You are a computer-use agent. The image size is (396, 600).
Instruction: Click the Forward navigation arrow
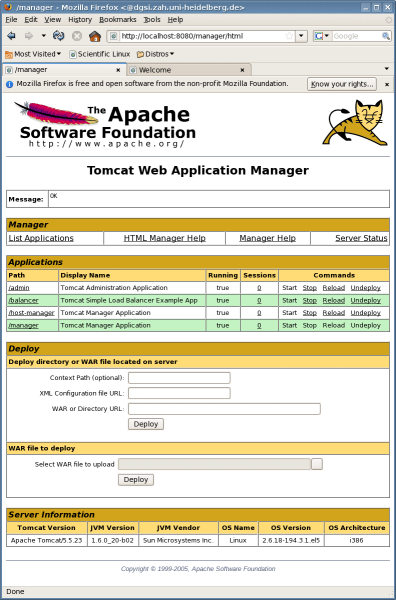click(29, 36)
